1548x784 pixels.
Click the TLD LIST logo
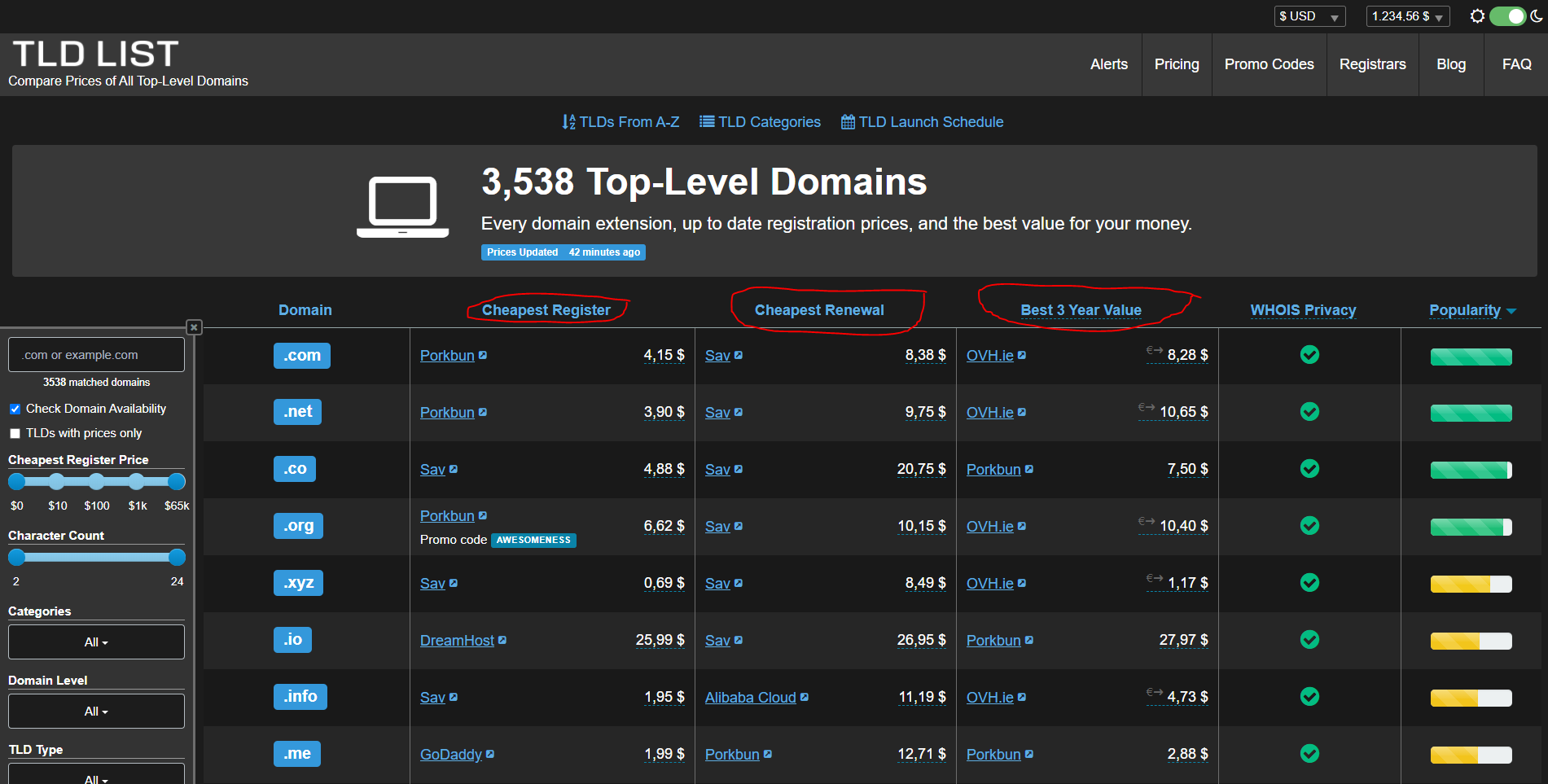95,54
